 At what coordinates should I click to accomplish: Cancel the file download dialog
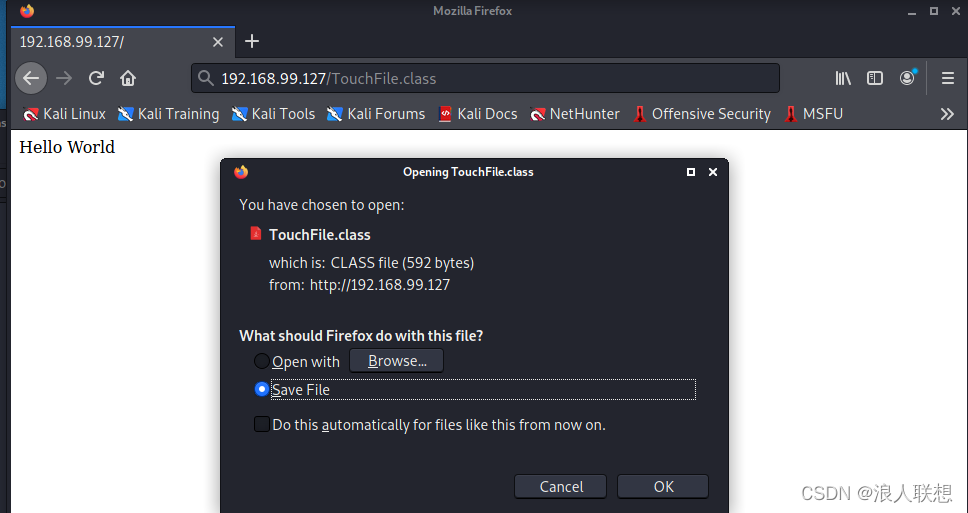coord(561,486)
